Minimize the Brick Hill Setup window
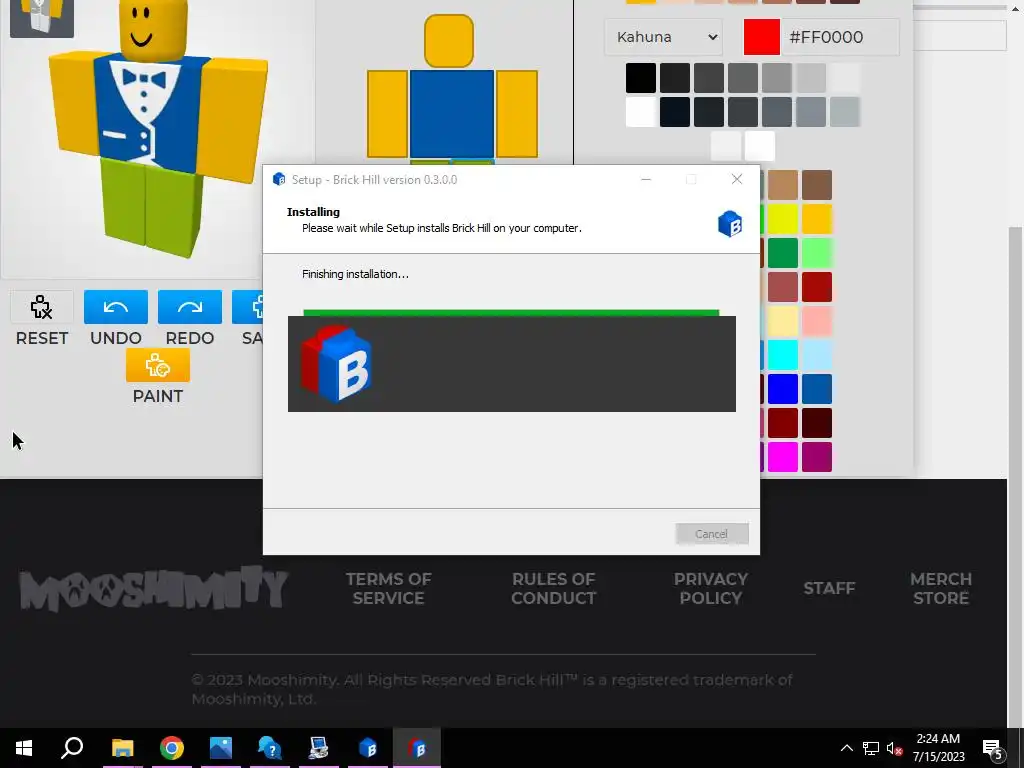This screenshot has height=768, width=1024. click(x=646, y=180)
